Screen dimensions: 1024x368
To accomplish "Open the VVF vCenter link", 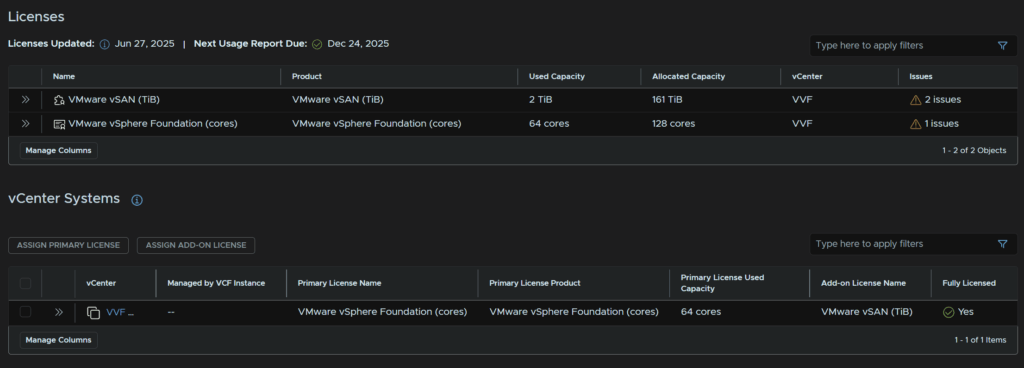I will click(116, 313).
